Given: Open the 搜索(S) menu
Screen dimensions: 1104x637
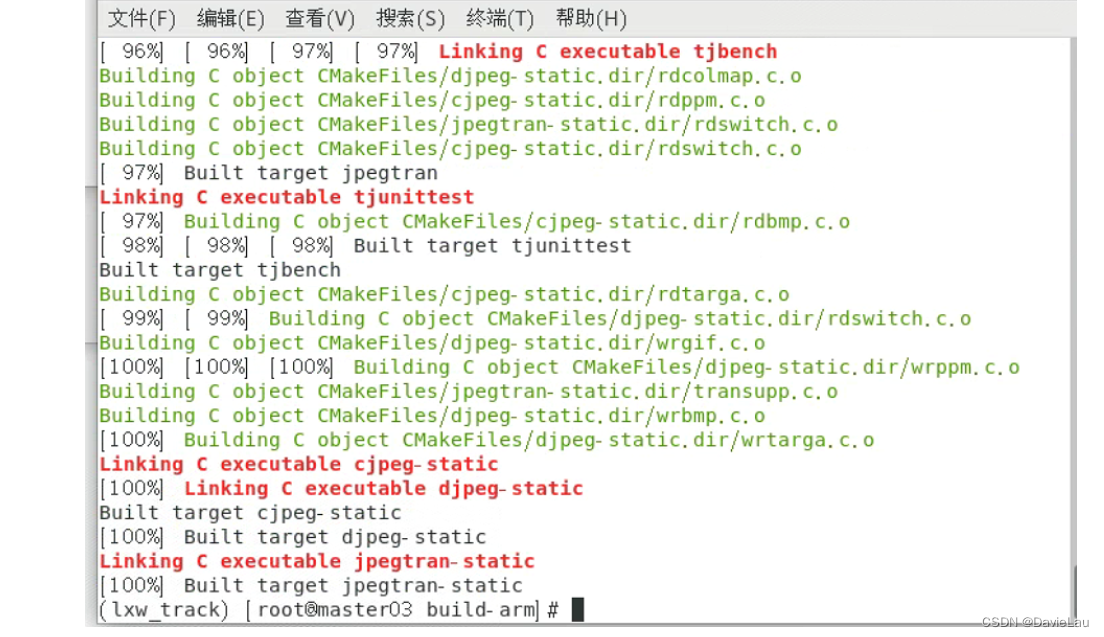Looking at the screenshot, I should click(x=410, y=18).
